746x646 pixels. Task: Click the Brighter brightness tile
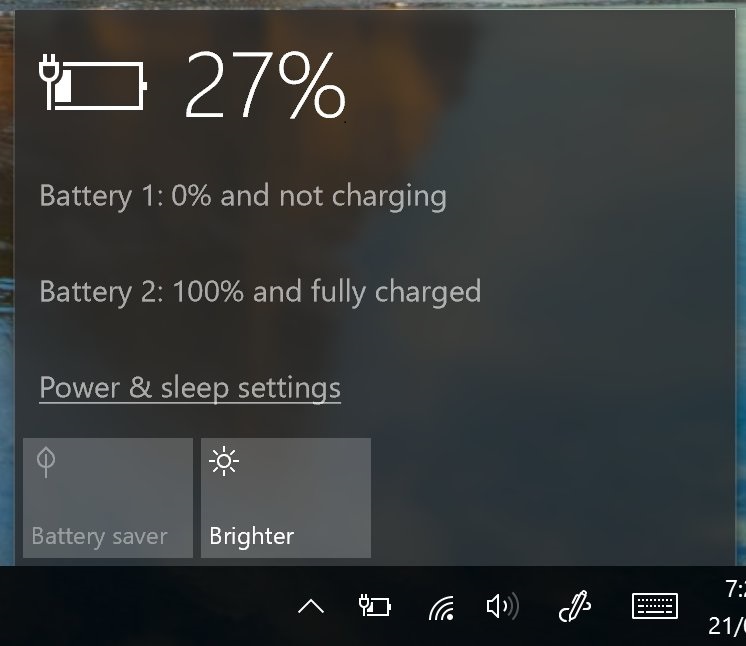pyautogui.click(x=286, y=498)
